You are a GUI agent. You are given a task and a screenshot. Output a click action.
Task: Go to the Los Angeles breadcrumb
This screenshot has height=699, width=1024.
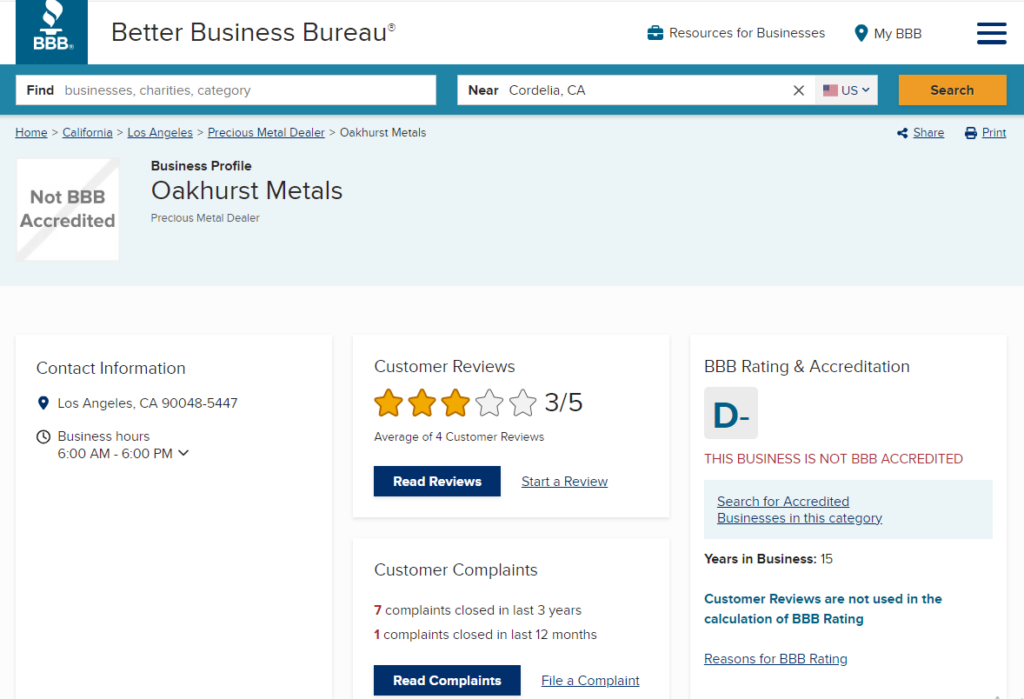(x=160, y=133)
